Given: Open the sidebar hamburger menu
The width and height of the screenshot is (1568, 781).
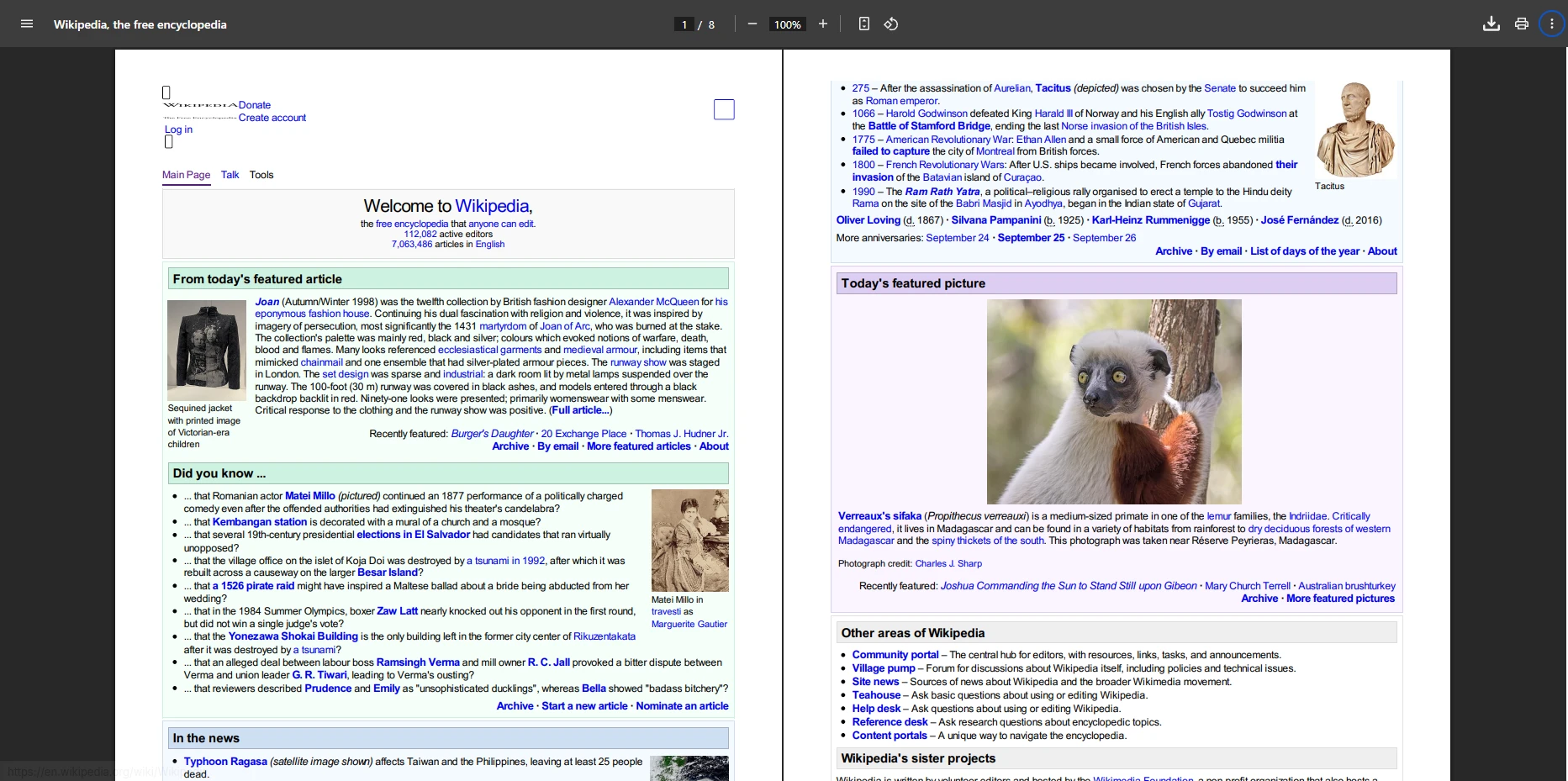Looking at the screenshot, I should point(27,24).
